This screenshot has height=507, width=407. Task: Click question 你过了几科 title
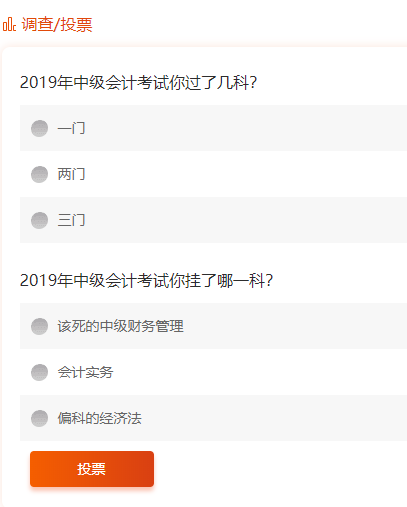point(138,82)
